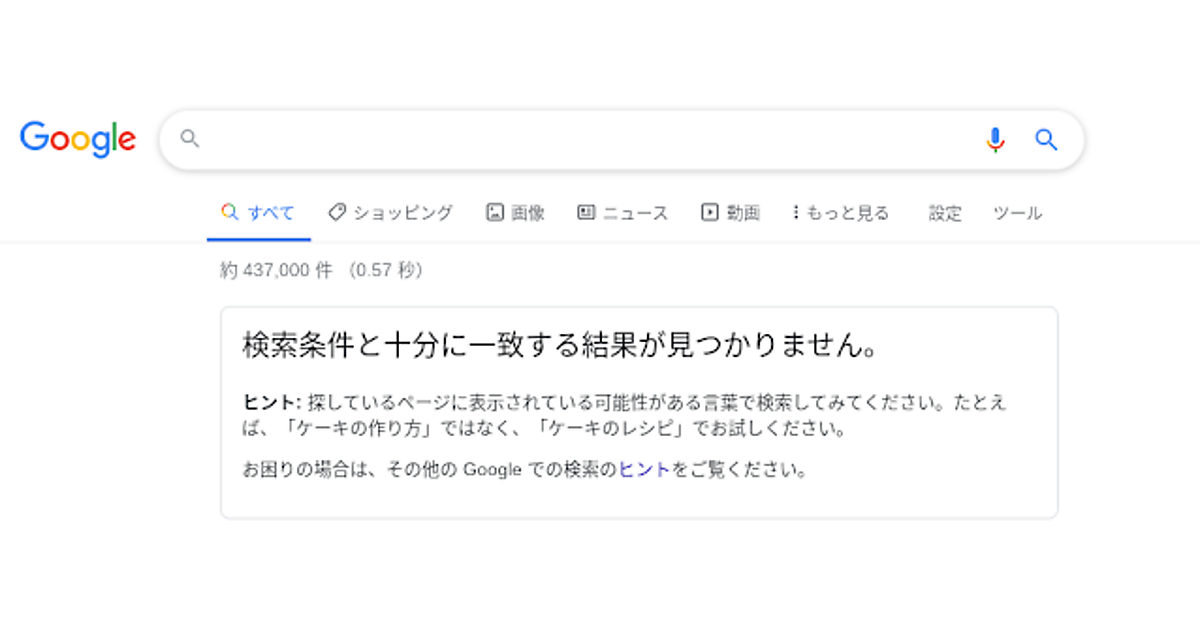Viewport: 1200px width, 630px height.
Task: Click the ショッピング tag icon
Action: [337, 212]
